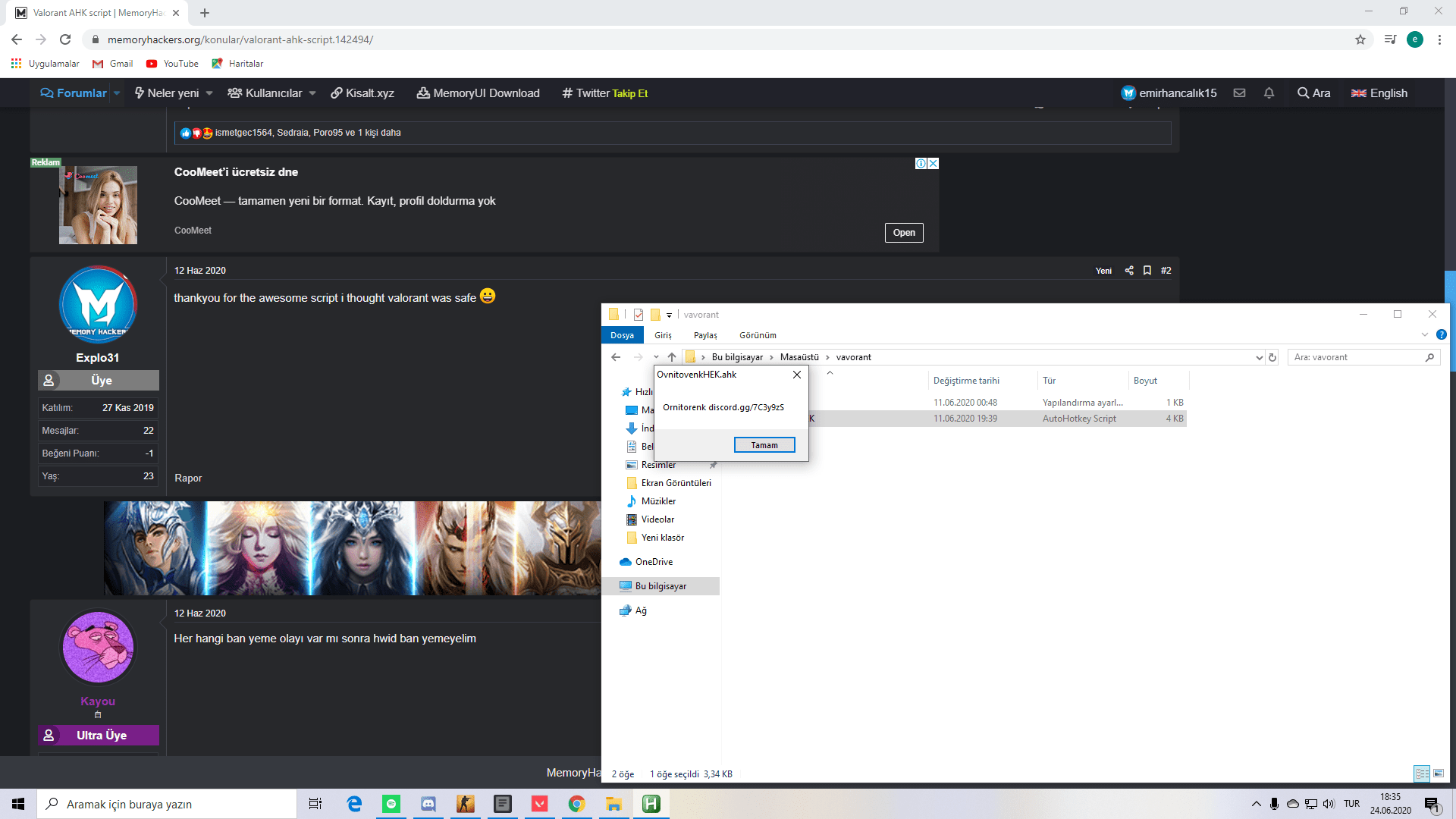Click the fantasy characters banner image
Screen dimensions: 1456x819
[353, 548]
